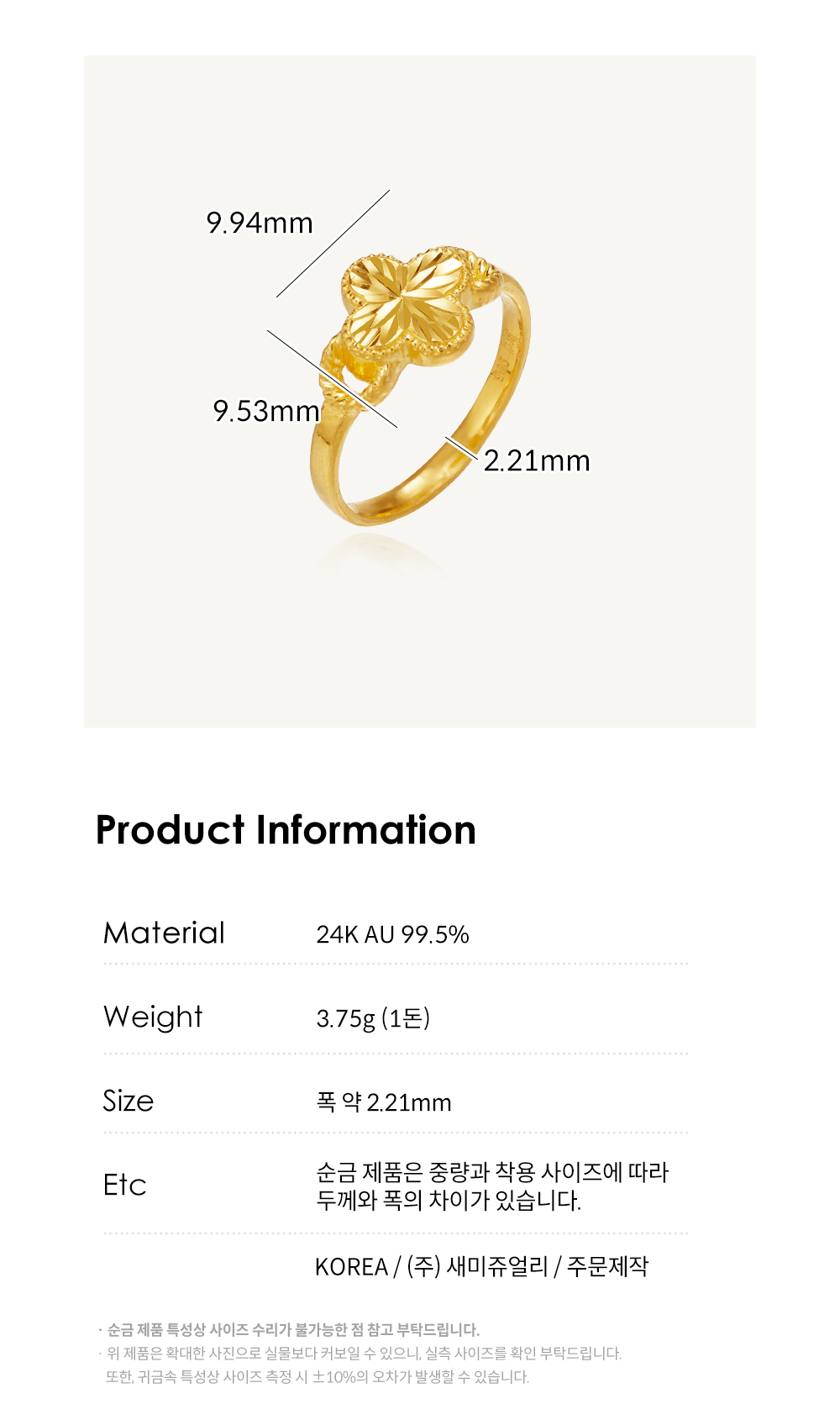Click the 3.75g (1돈) weight value

(373, 1018)
